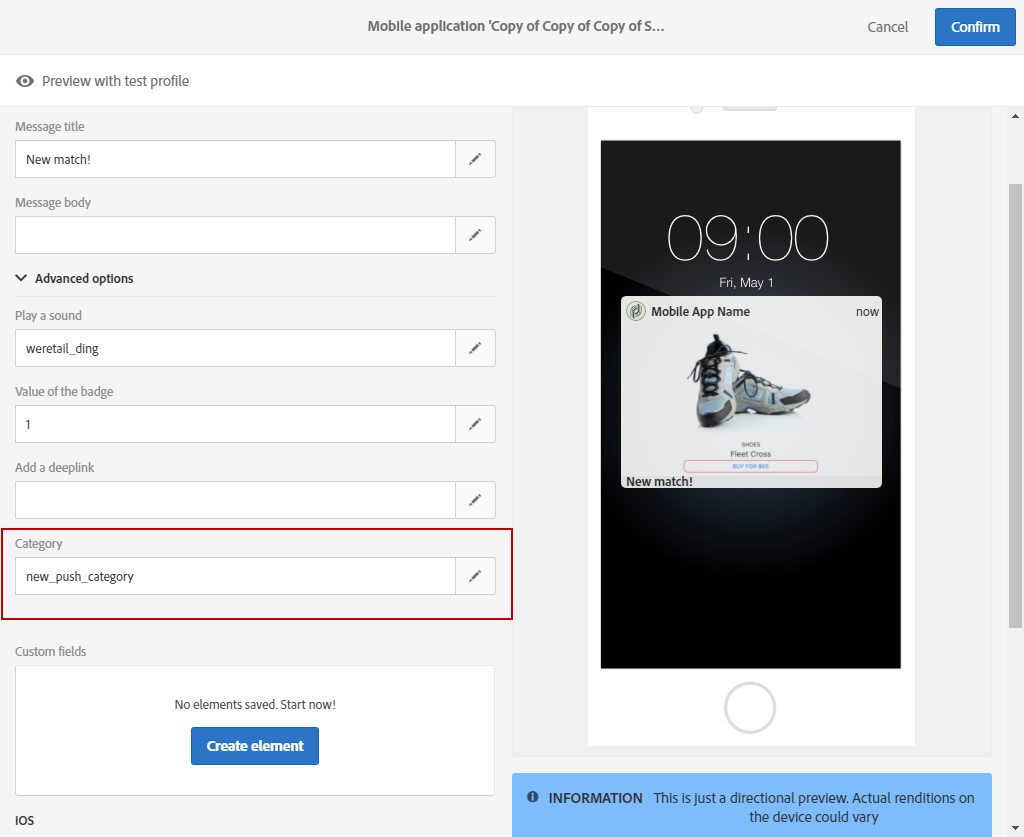
Task: Click the pencil icon beside Message body
Action: click(x=475, y=234)
